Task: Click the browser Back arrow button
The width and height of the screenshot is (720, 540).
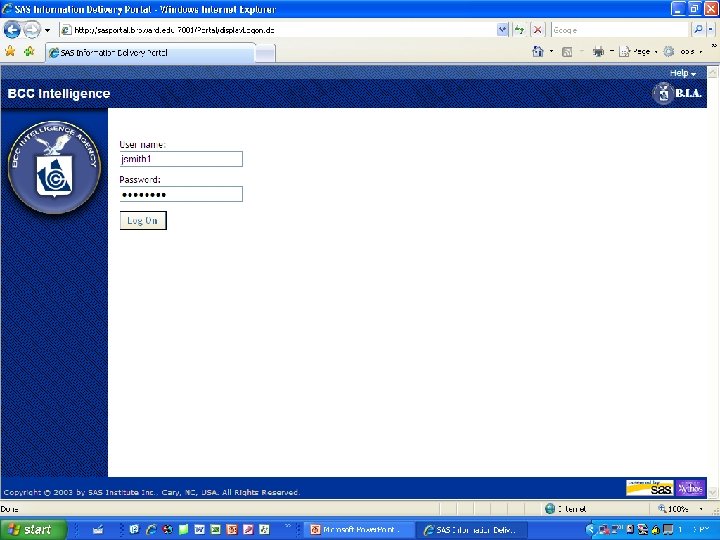Action: 12,30
